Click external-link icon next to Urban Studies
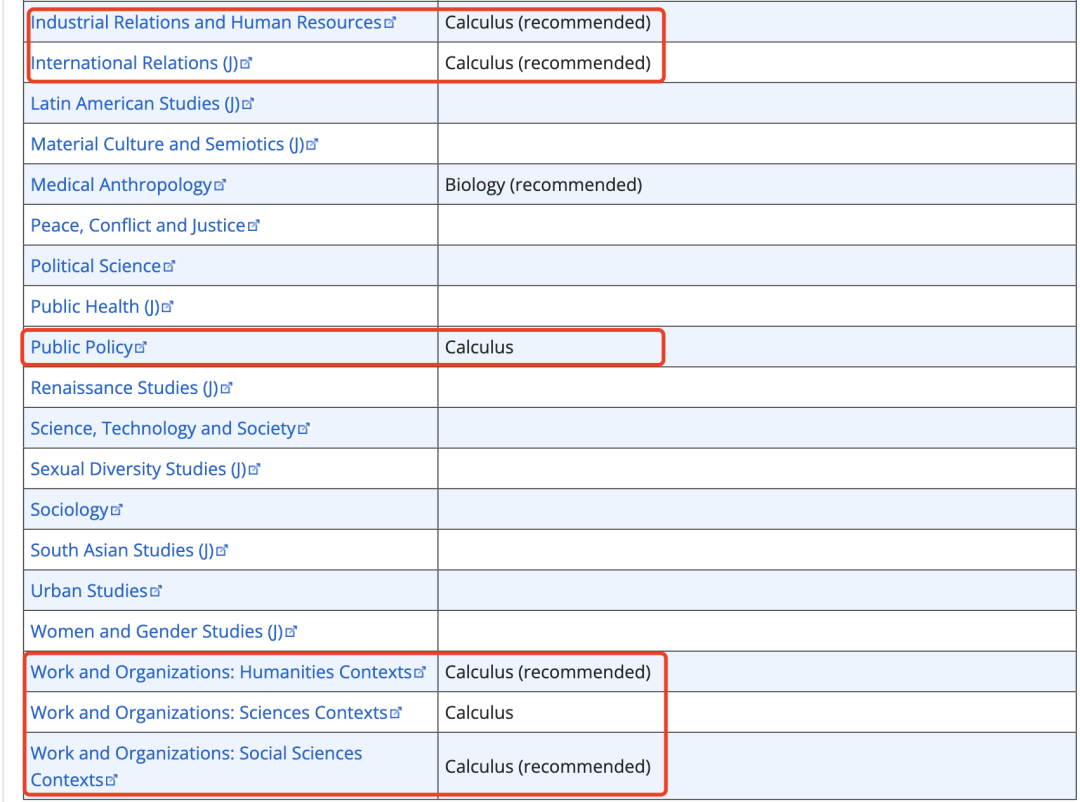Screen dimensions: 1080x802 [155, 592]
